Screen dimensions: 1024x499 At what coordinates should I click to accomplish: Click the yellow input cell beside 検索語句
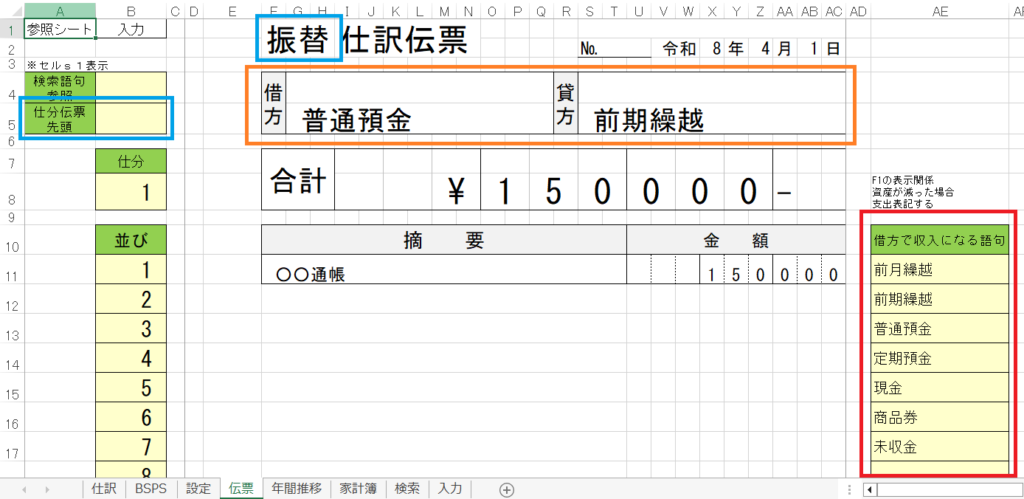131,87
